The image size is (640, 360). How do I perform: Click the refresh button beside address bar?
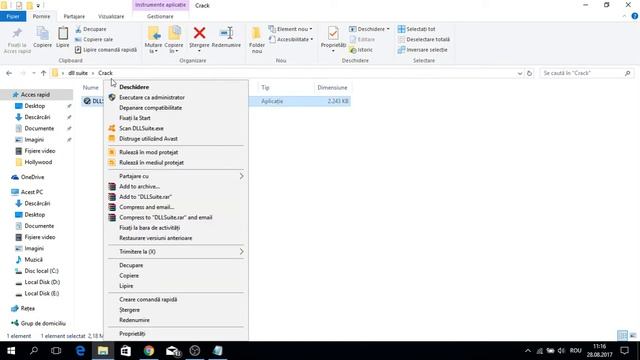pos(529,73)
